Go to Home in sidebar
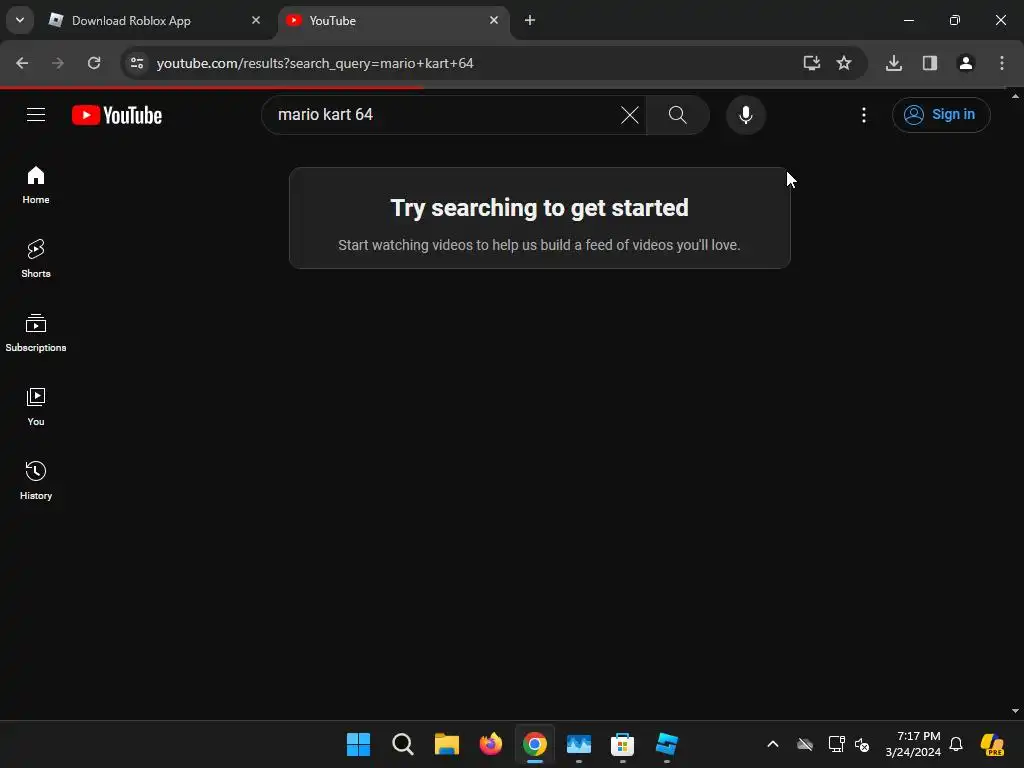Image resolution: width=1024 pixels, height=768 pixels. click(36, 185)
